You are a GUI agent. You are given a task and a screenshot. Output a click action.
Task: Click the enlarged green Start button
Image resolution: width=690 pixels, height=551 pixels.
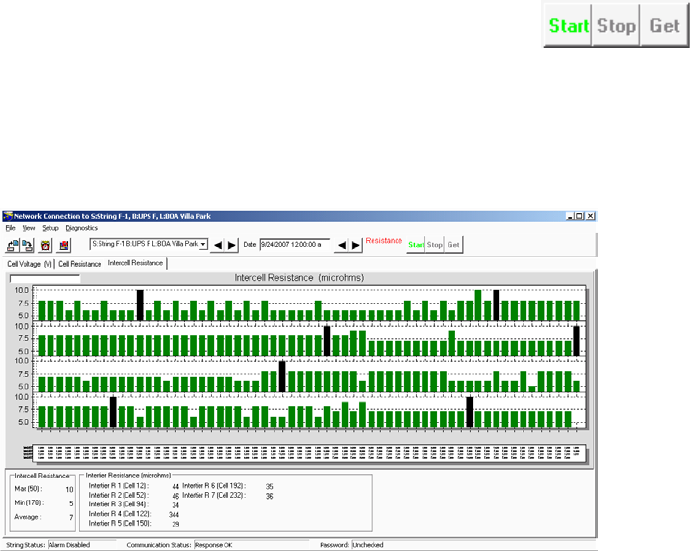(568, 26)
